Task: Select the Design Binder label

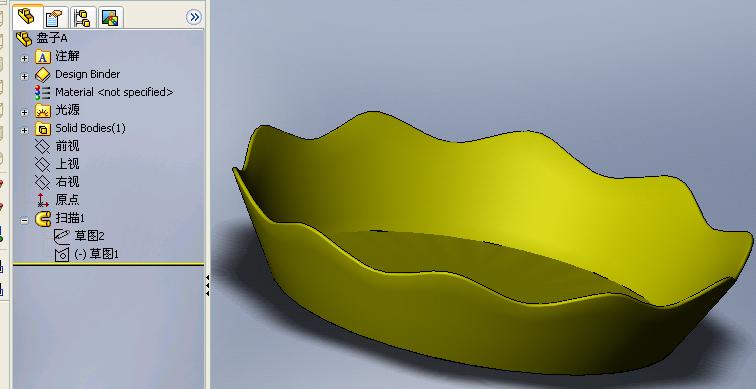Action: tap(87, 74)
